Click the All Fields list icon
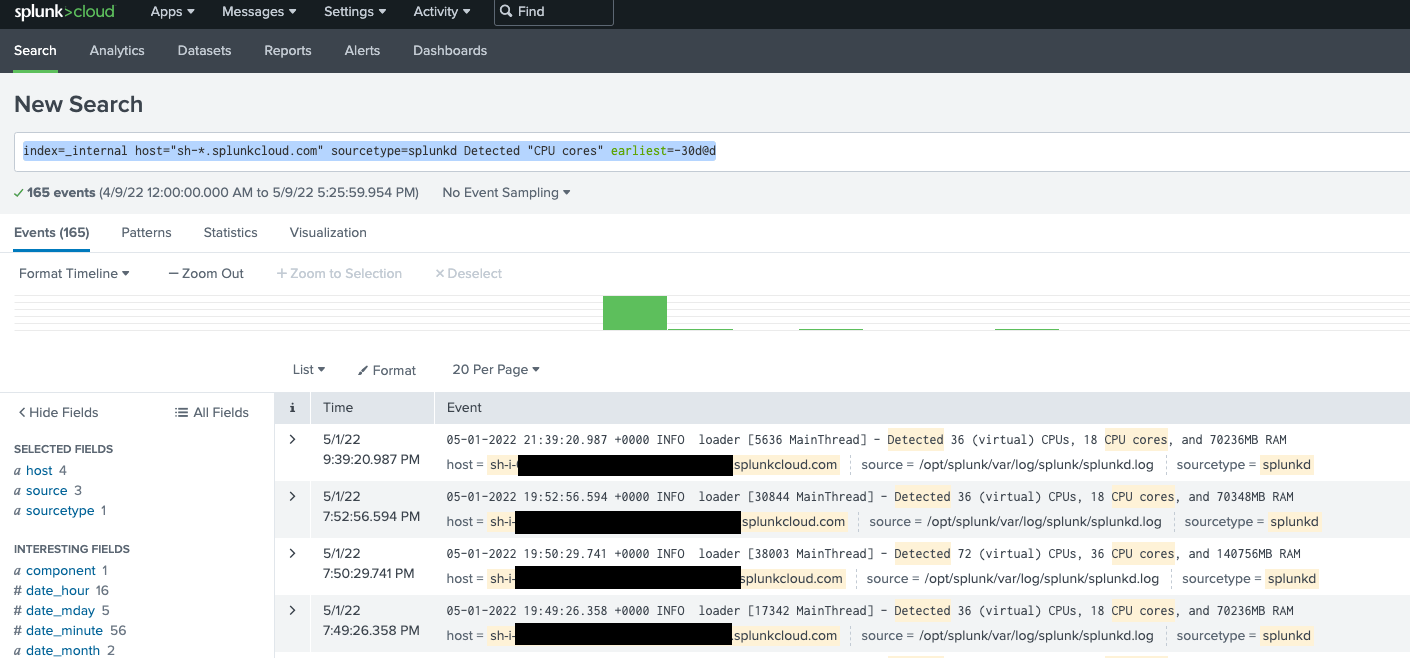The width and height of the screenshot is (1410, 658). coord(181,412)
